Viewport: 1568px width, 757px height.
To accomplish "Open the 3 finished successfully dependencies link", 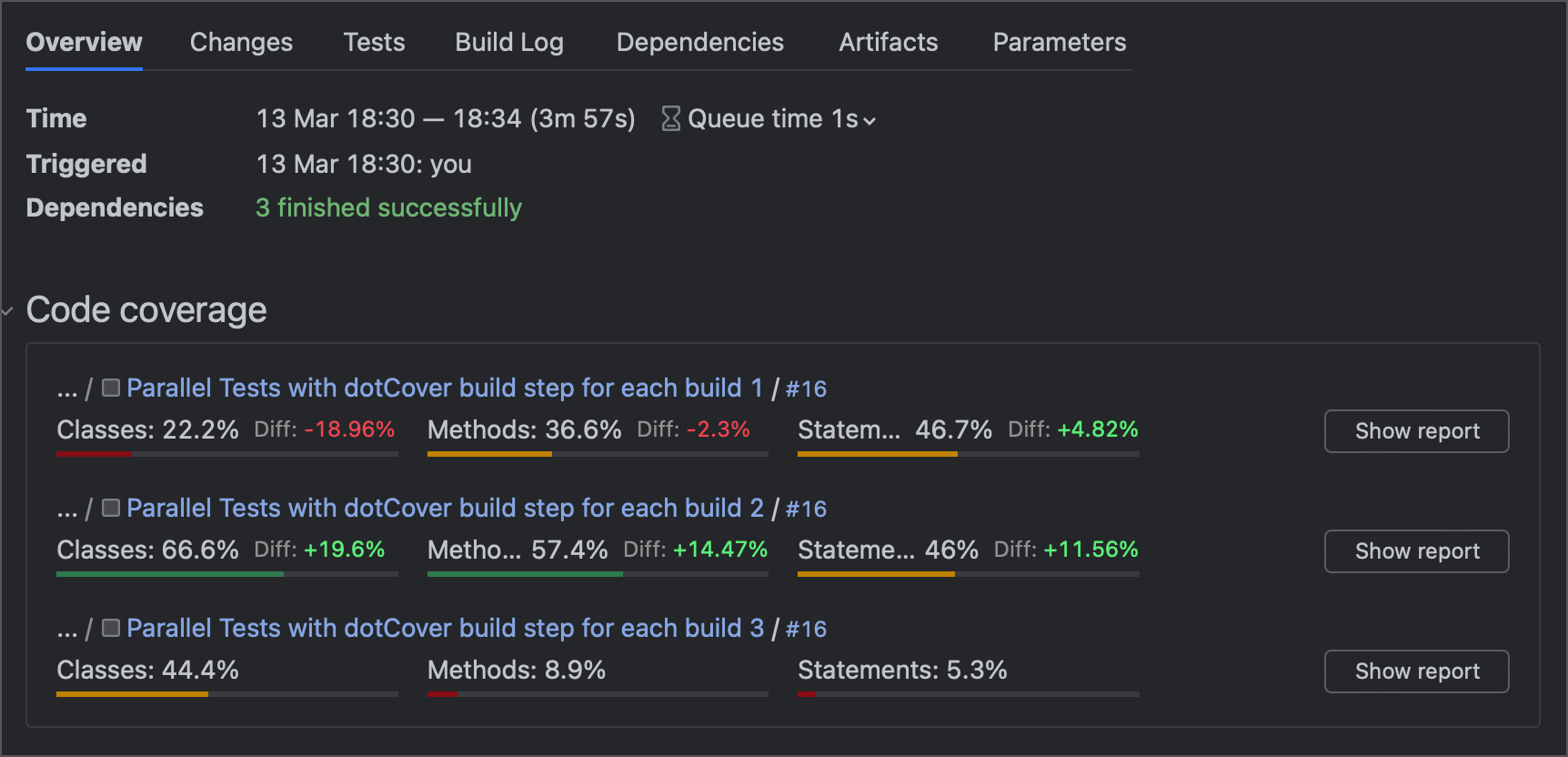I will click(x=388, y=207).
